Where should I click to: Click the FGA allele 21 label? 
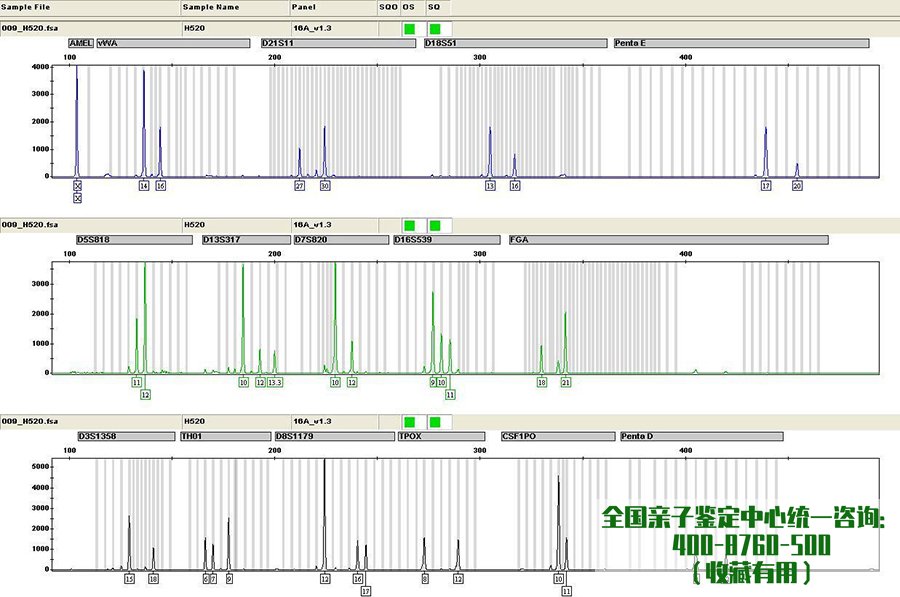(566, 382)
